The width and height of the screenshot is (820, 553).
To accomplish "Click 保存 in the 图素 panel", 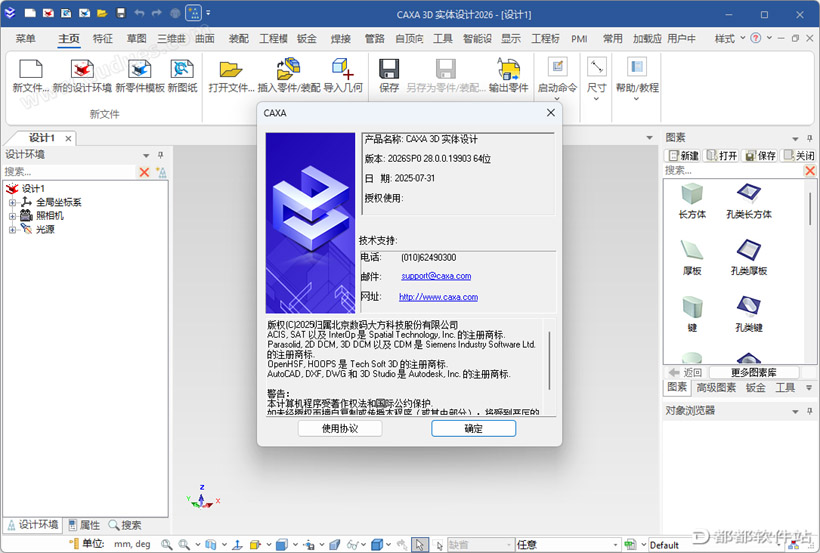I will click(760, 155).
